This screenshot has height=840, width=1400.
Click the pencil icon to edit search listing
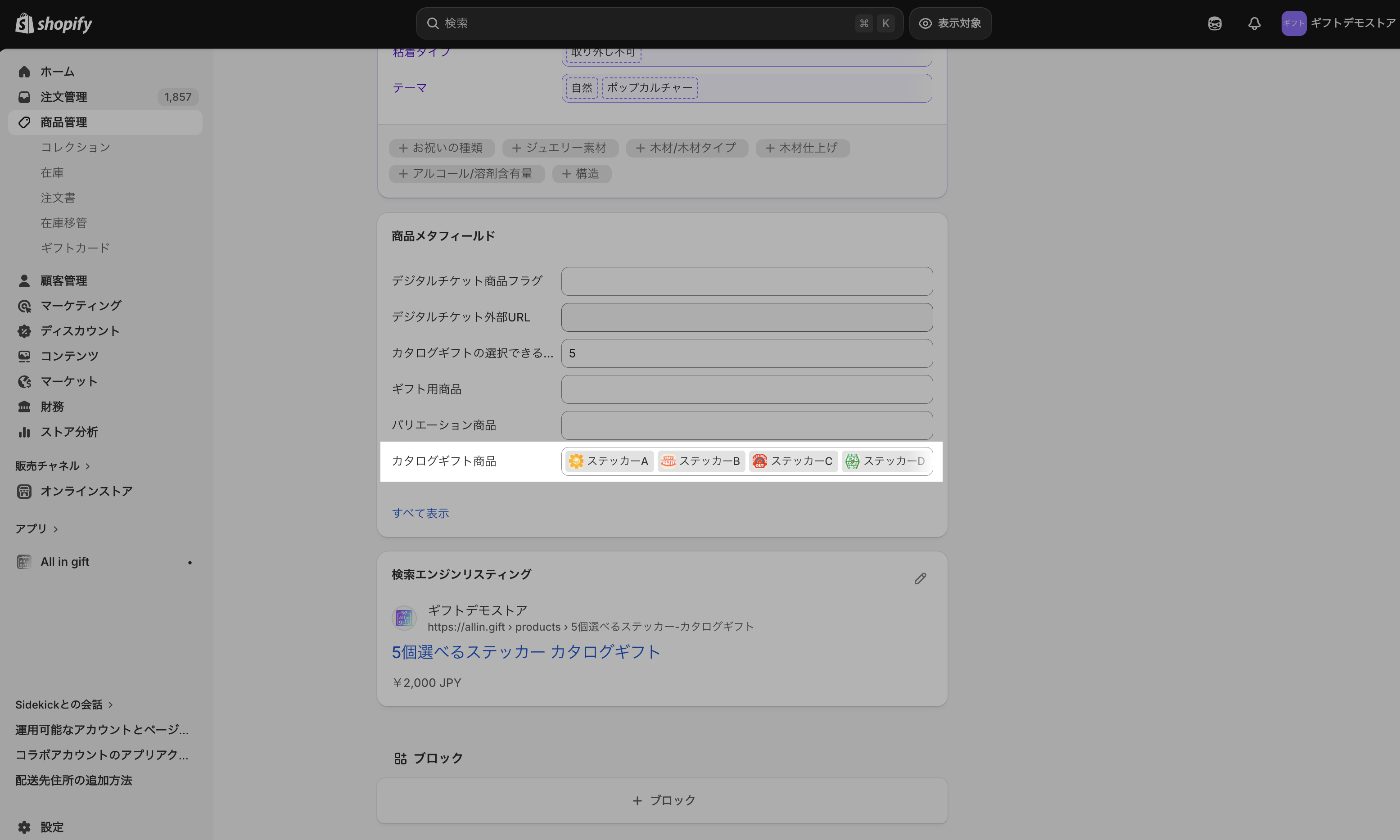pyautogui.click(x=920, y=578)
